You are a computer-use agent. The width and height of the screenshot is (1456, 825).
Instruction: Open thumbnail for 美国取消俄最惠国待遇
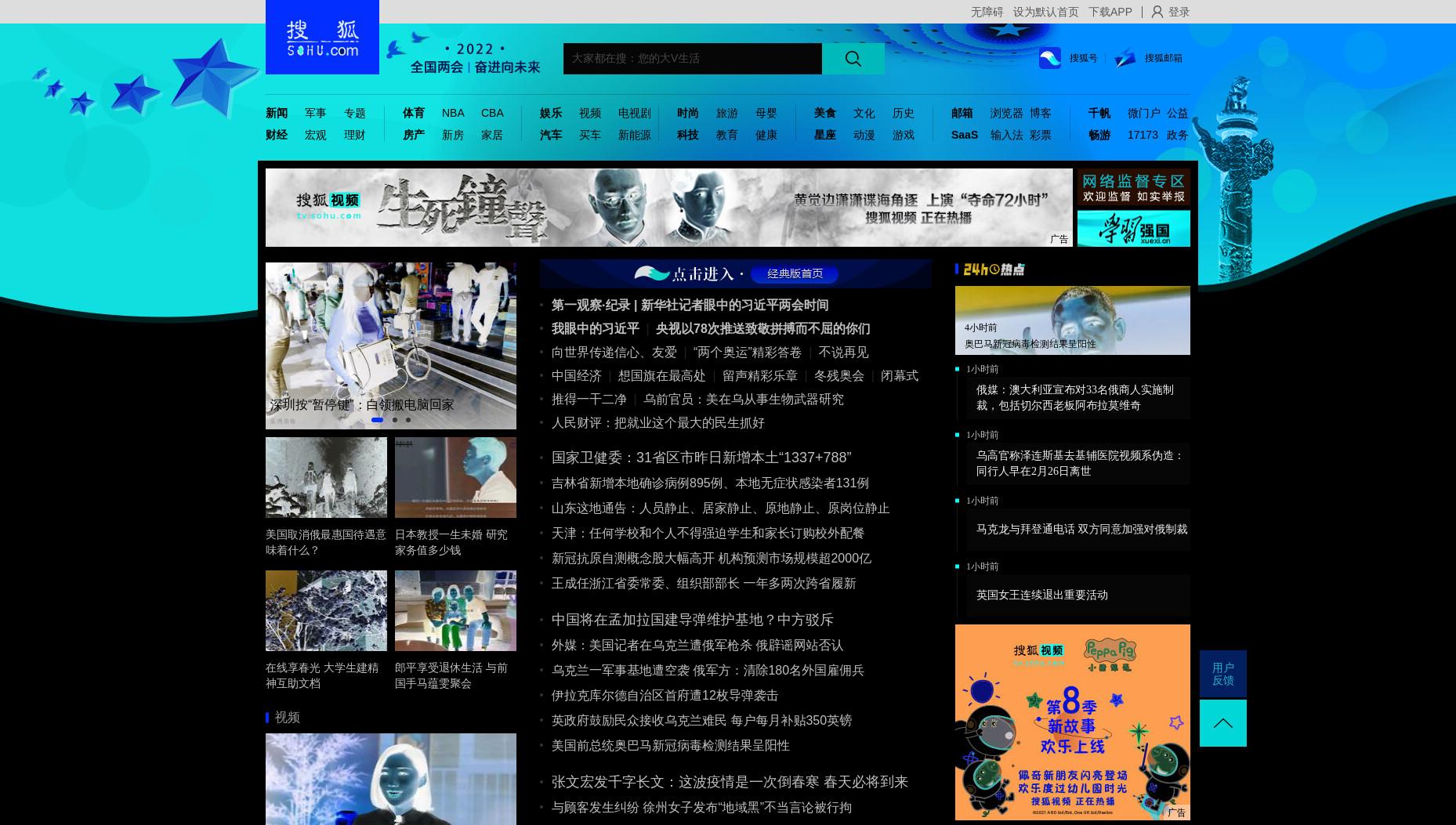coord(326,477)
